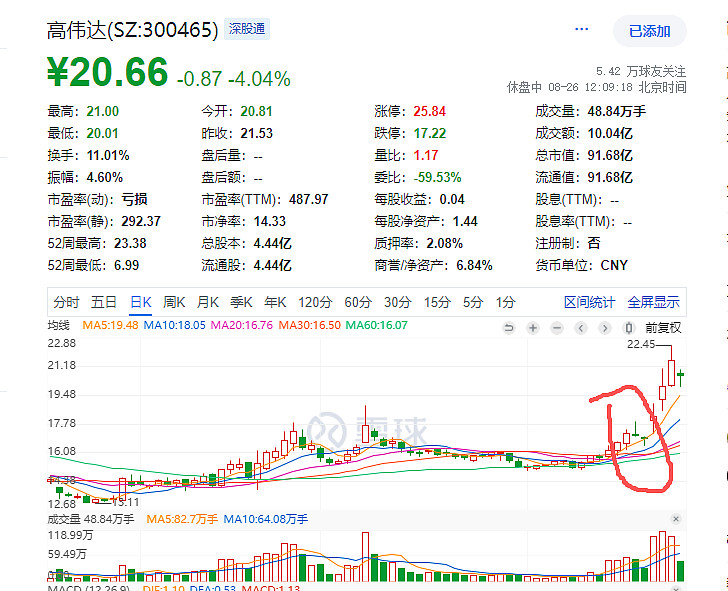Click the MA60:16.07 indicator label
The image size is (728, 591).
[x=377, y=325]
